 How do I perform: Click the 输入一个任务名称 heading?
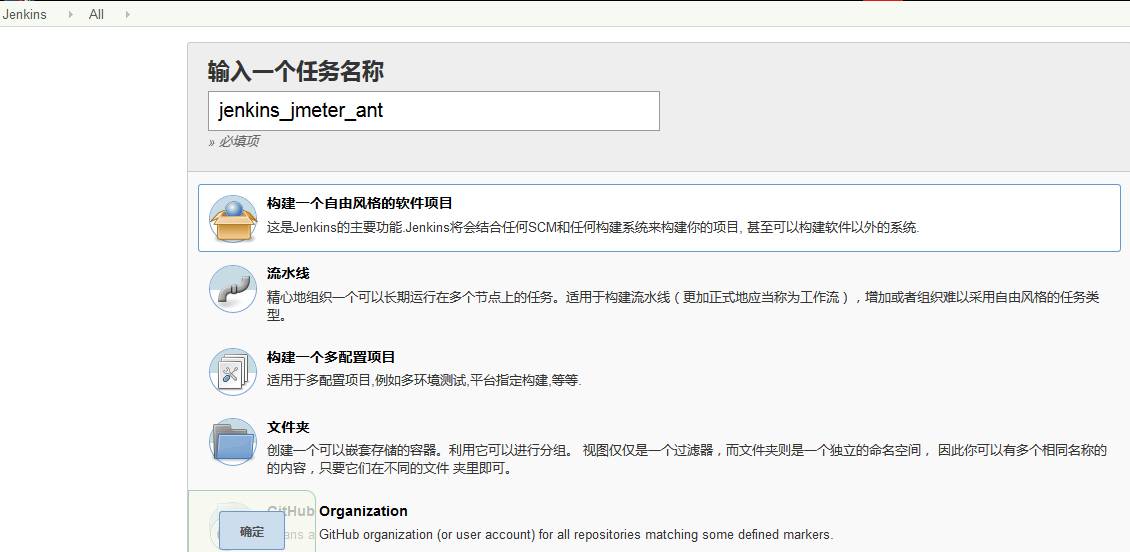click(295, 71)
